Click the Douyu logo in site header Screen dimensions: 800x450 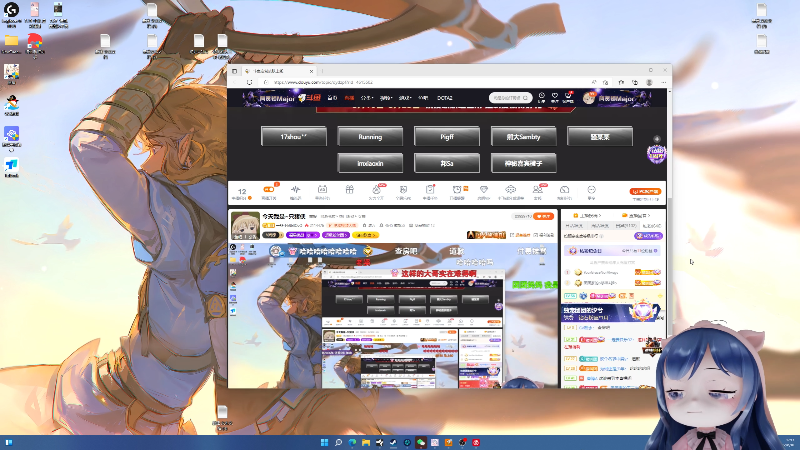[x=309, y=97]
